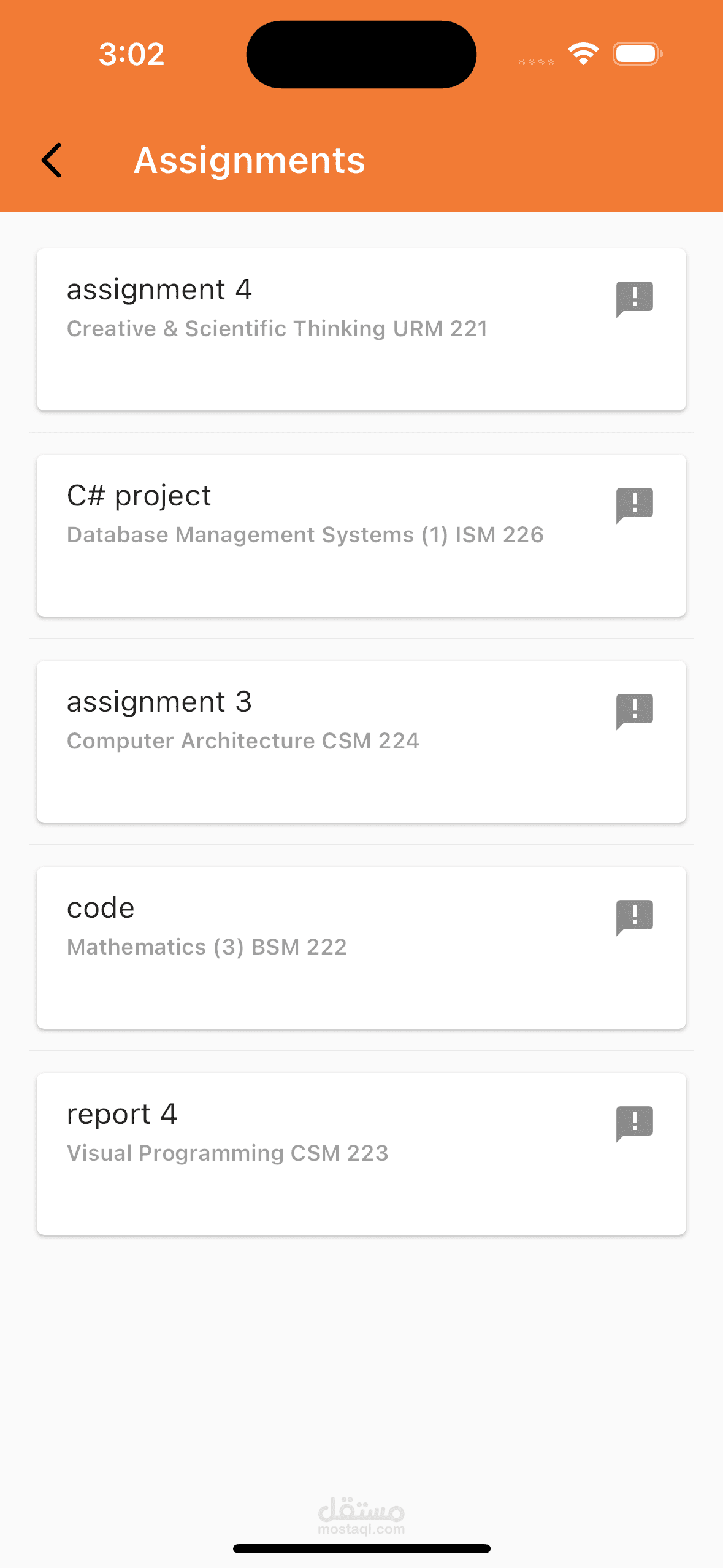This screenshot has width=723, height=1568.
Task: Open feedback icon for assignment 4
Action: 634,299
